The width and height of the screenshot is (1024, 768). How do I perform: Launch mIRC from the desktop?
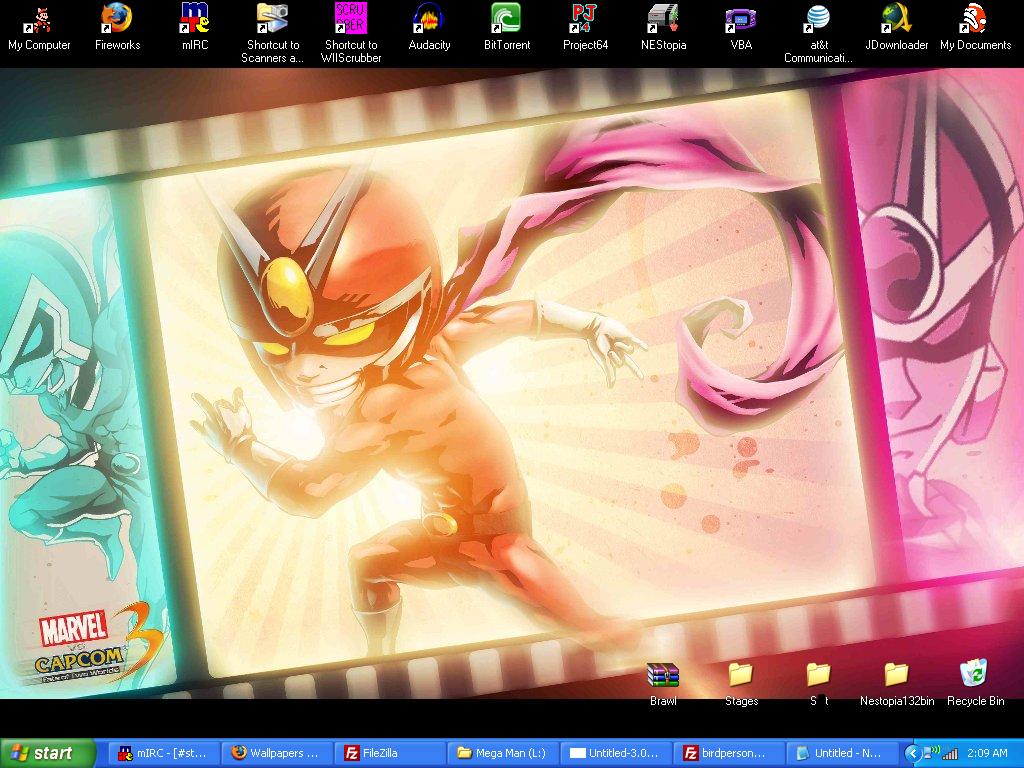click(194, 19)
